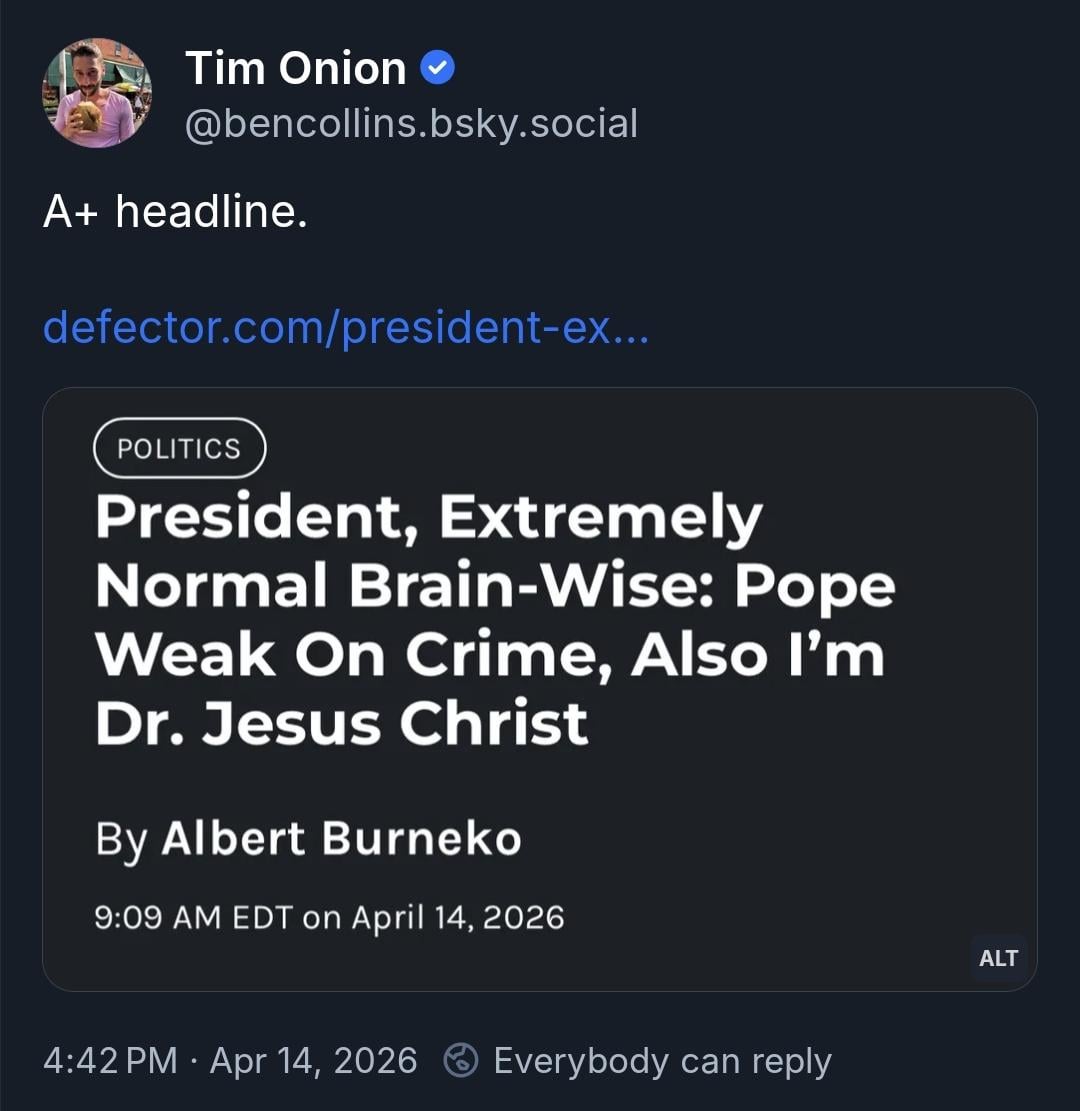Click "Weak On Crime, Also I'm" headline line
1080x1111 pixels.
click(490, 655)
